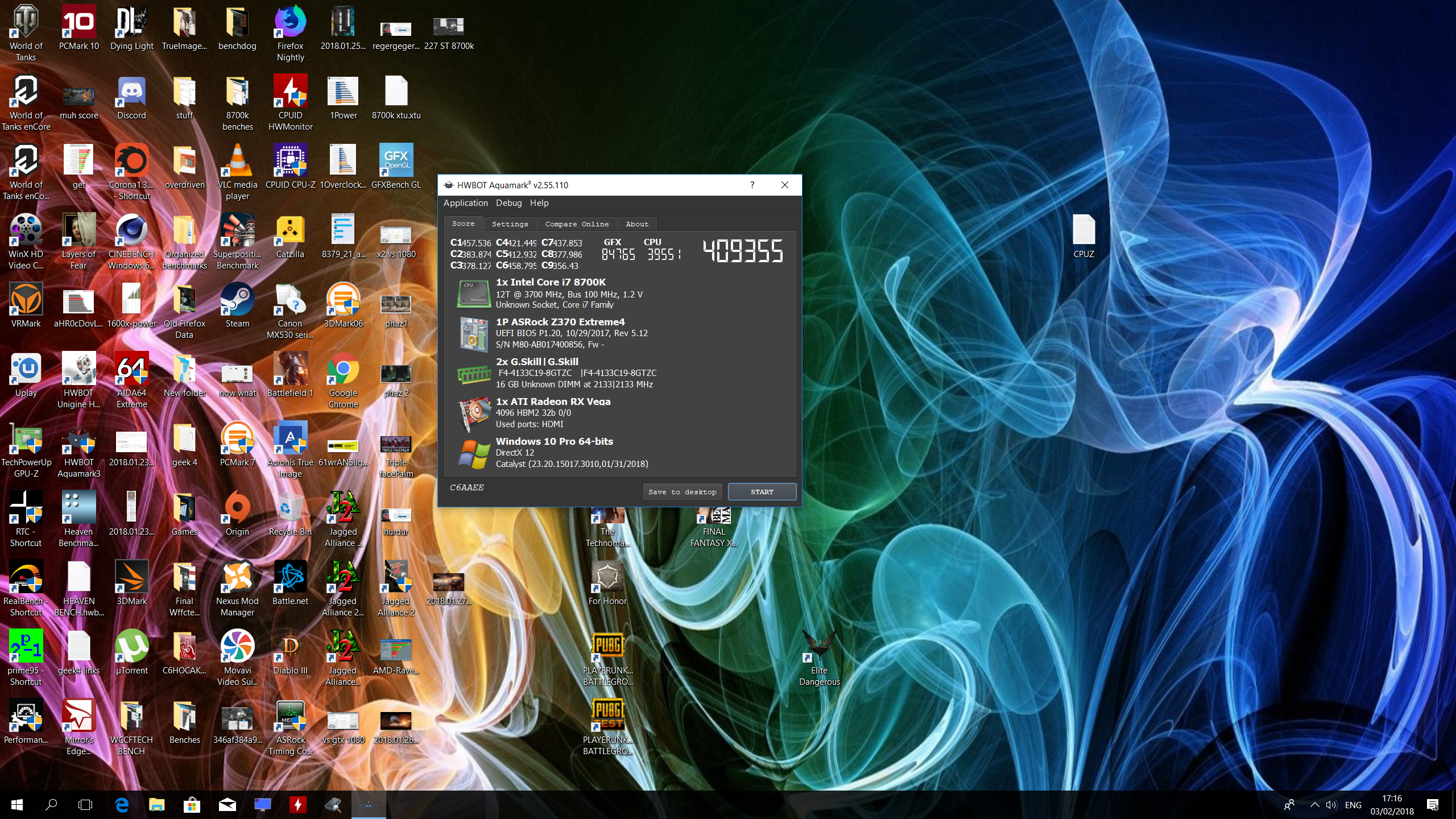Screen dimensions: 1456x819
Task: Open the GFXBench GL desktop icon
Action: [396, 167]
